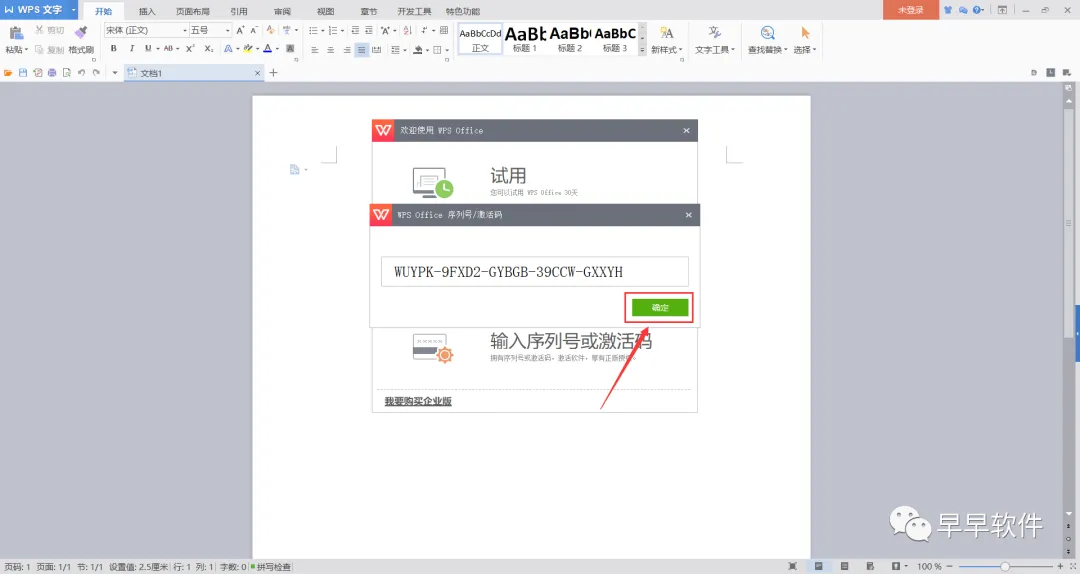Open the 我要购买企业版 link
The image size is (1080, 574).
[418, 401]
